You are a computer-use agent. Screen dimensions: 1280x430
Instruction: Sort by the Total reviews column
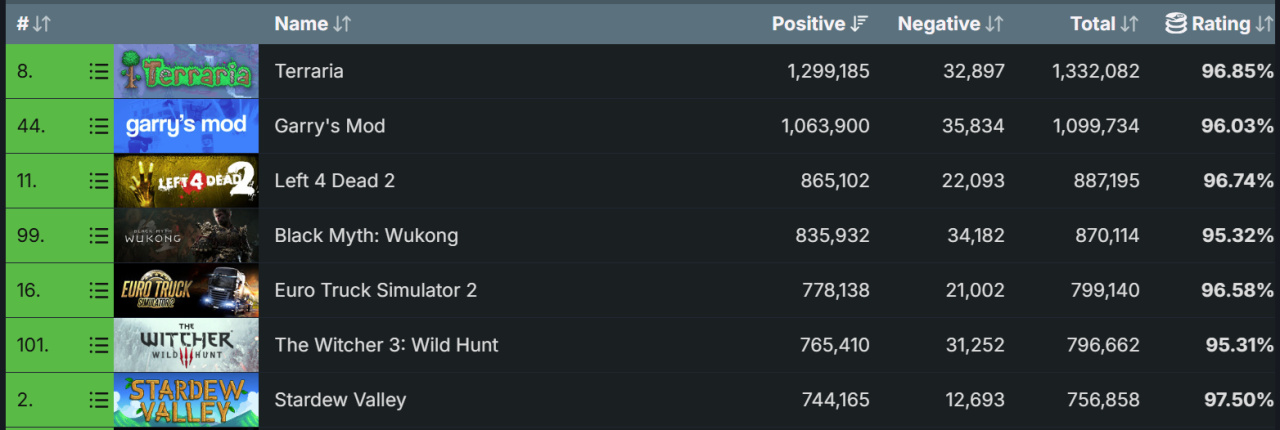coord(1104,23)
